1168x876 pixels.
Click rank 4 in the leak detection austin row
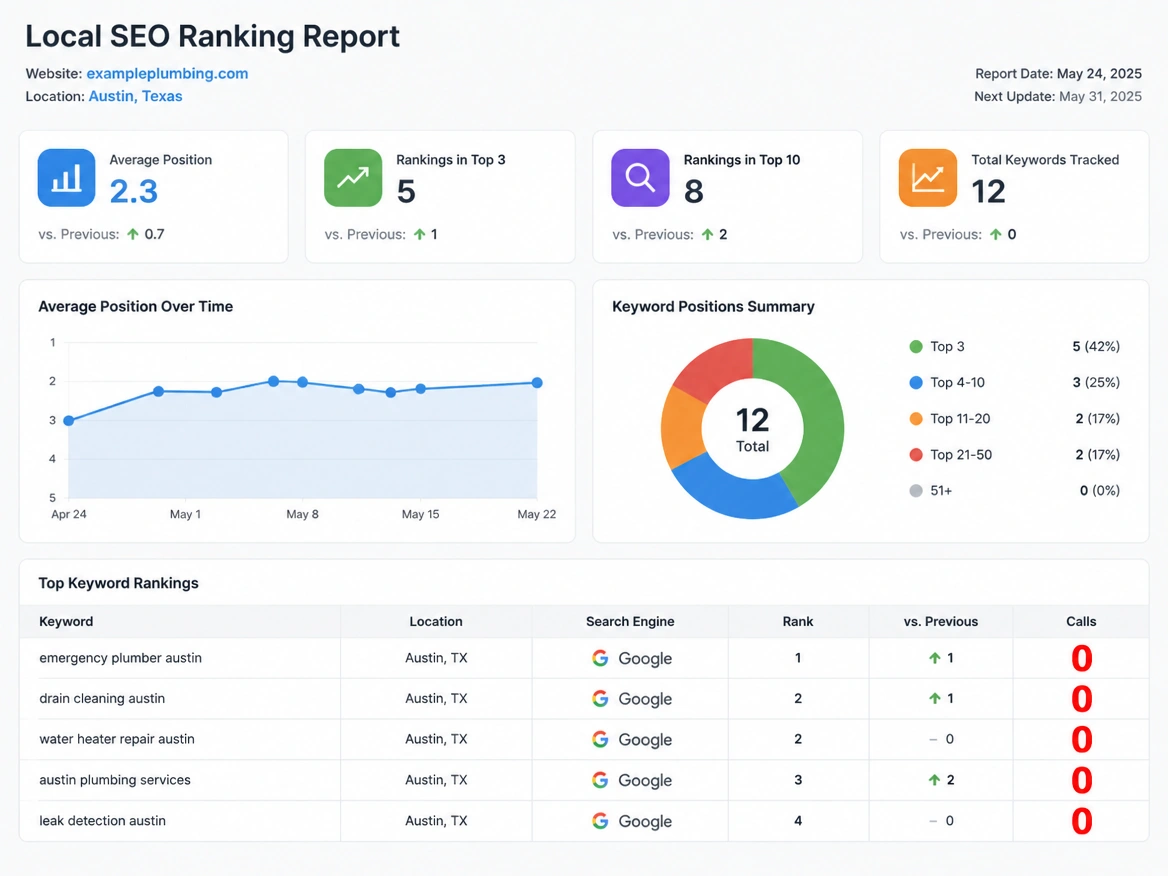pos(798,821)
